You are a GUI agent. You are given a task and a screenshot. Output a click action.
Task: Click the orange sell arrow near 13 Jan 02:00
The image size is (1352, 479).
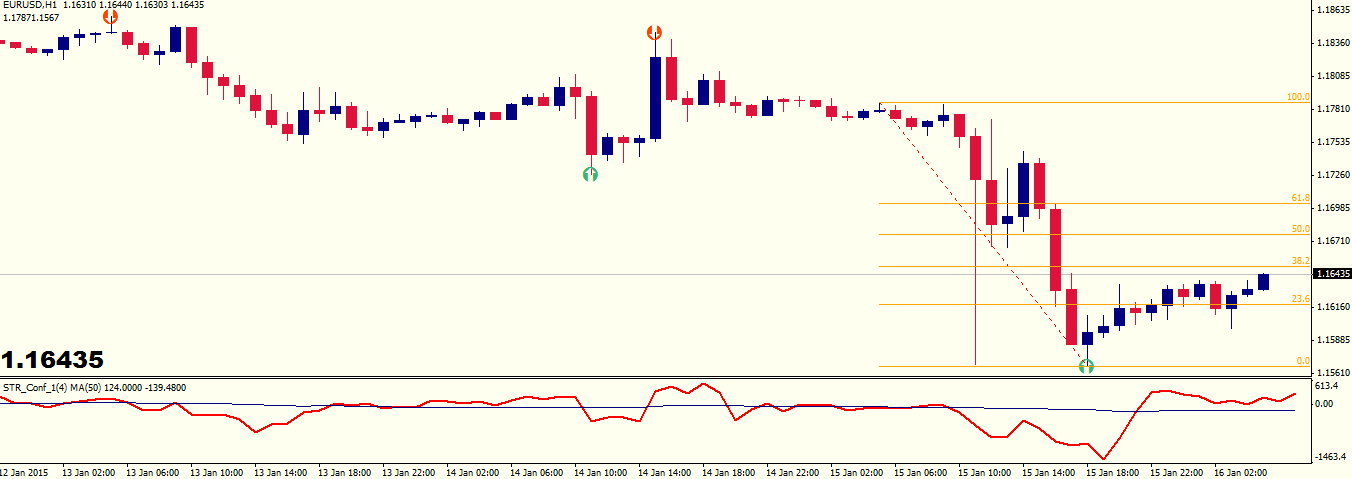[x=110, y=17]
